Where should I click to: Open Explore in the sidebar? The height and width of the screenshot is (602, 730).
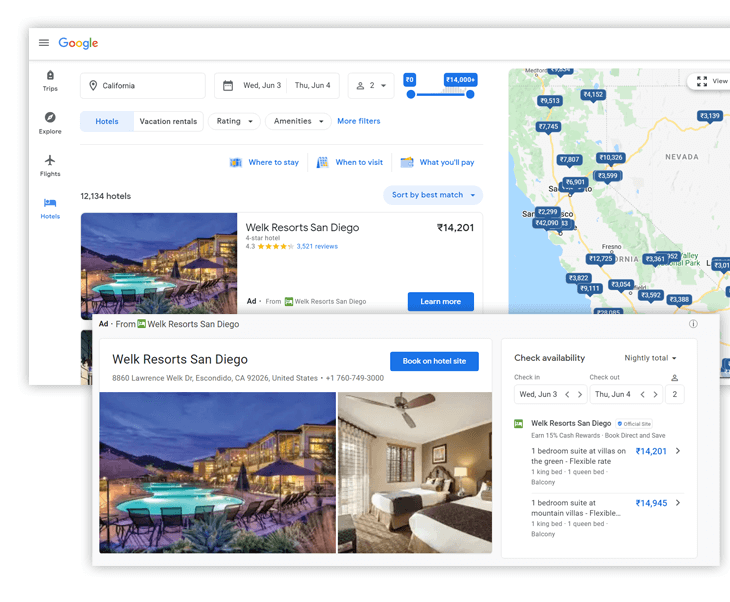[x=50, y=123]
